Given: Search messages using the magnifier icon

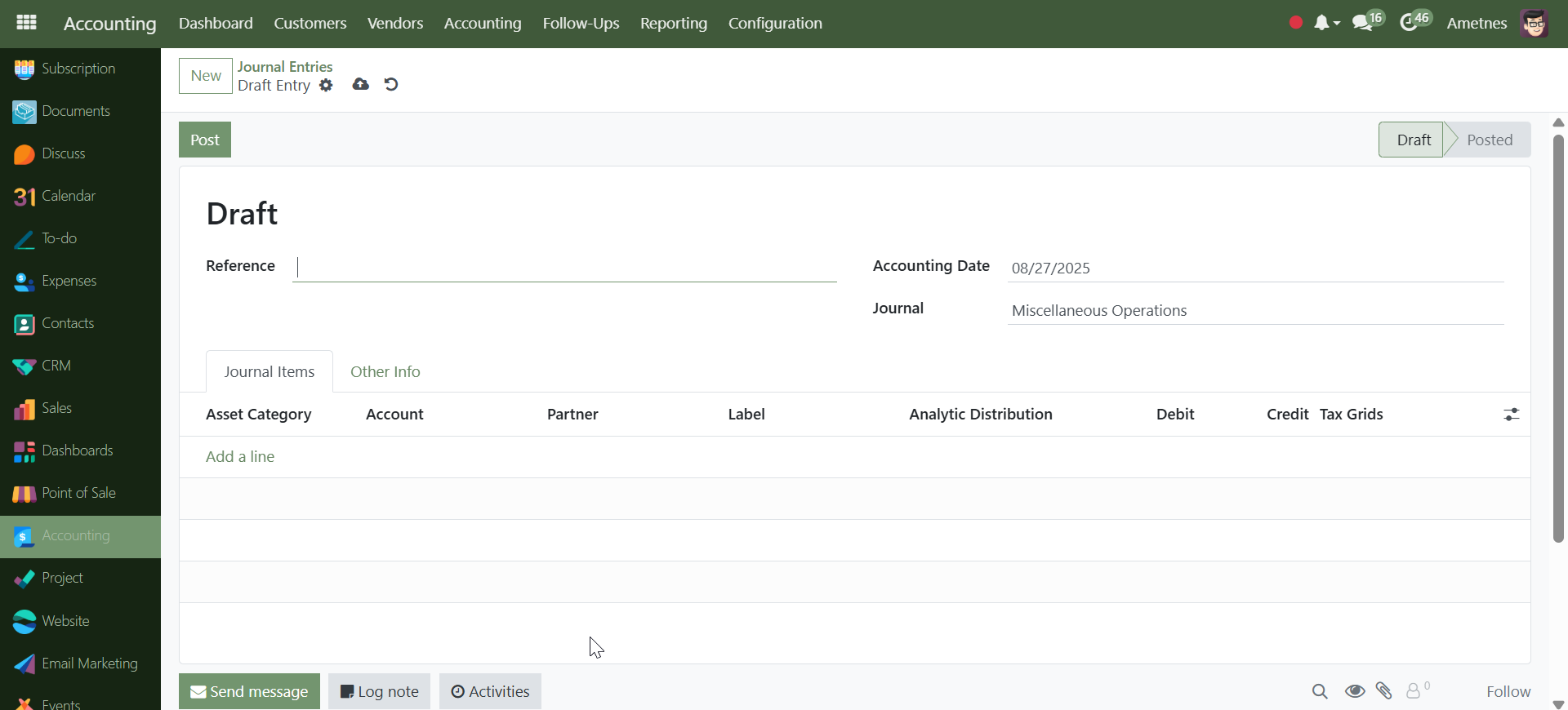Looking at the screenshot, I should 1320,691.
